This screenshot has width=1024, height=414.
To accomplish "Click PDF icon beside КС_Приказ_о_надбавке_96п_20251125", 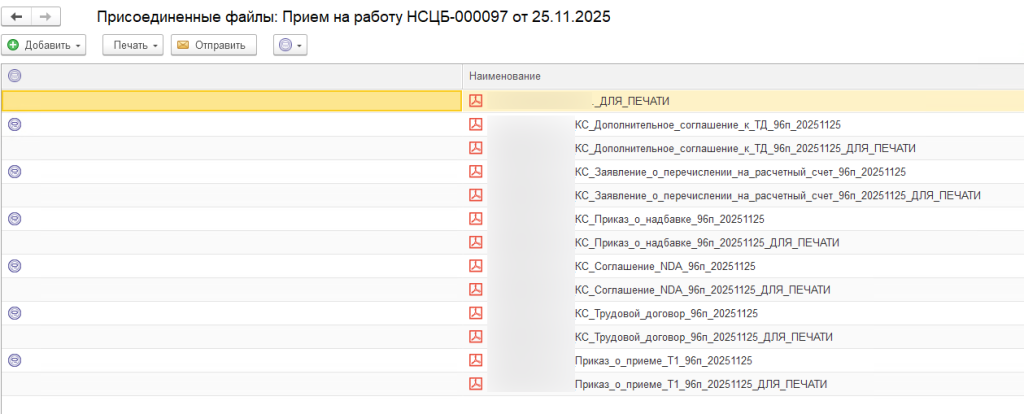I will point(476,218).
